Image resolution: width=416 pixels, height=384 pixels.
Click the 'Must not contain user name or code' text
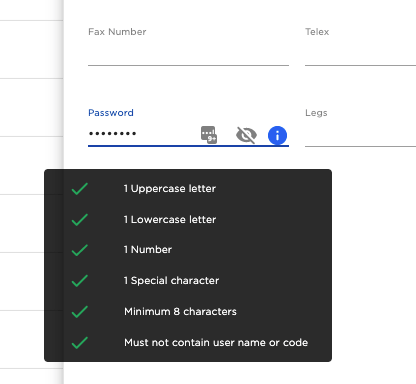216,342
